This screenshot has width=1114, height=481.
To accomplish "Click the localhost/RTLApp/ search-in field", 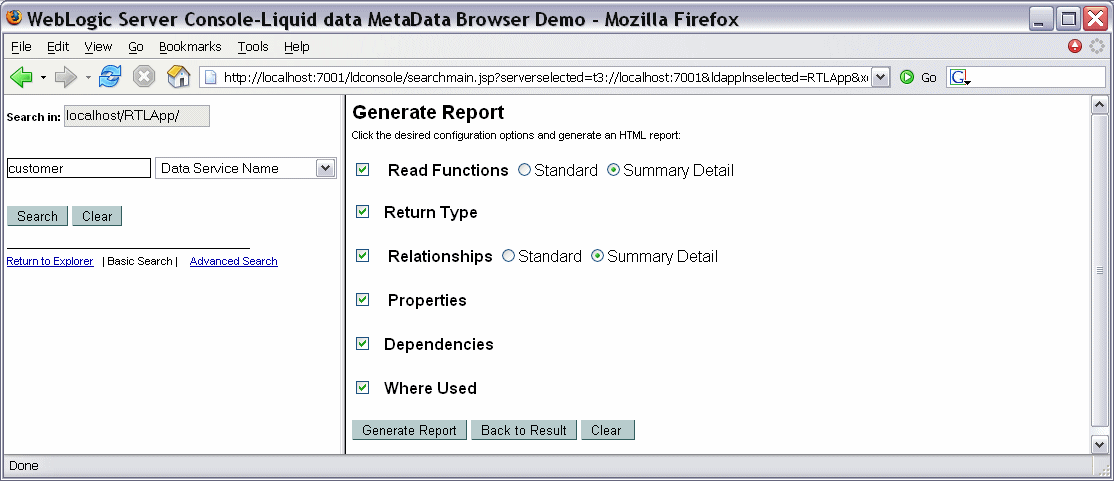I will pyautogui.click(x=136, y=116).
